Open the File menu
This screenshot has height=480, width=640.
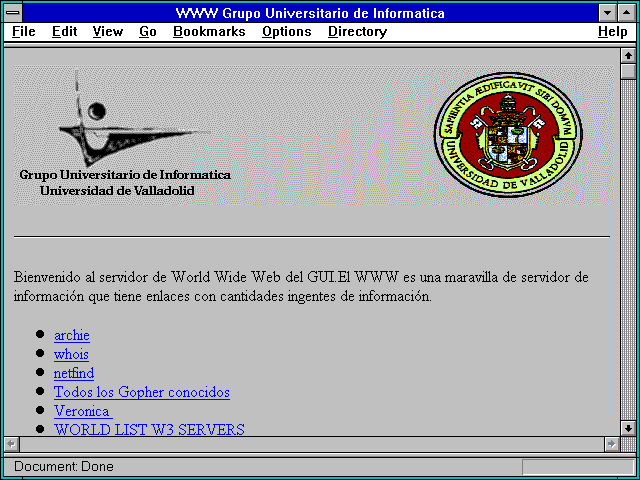[24, 31]
